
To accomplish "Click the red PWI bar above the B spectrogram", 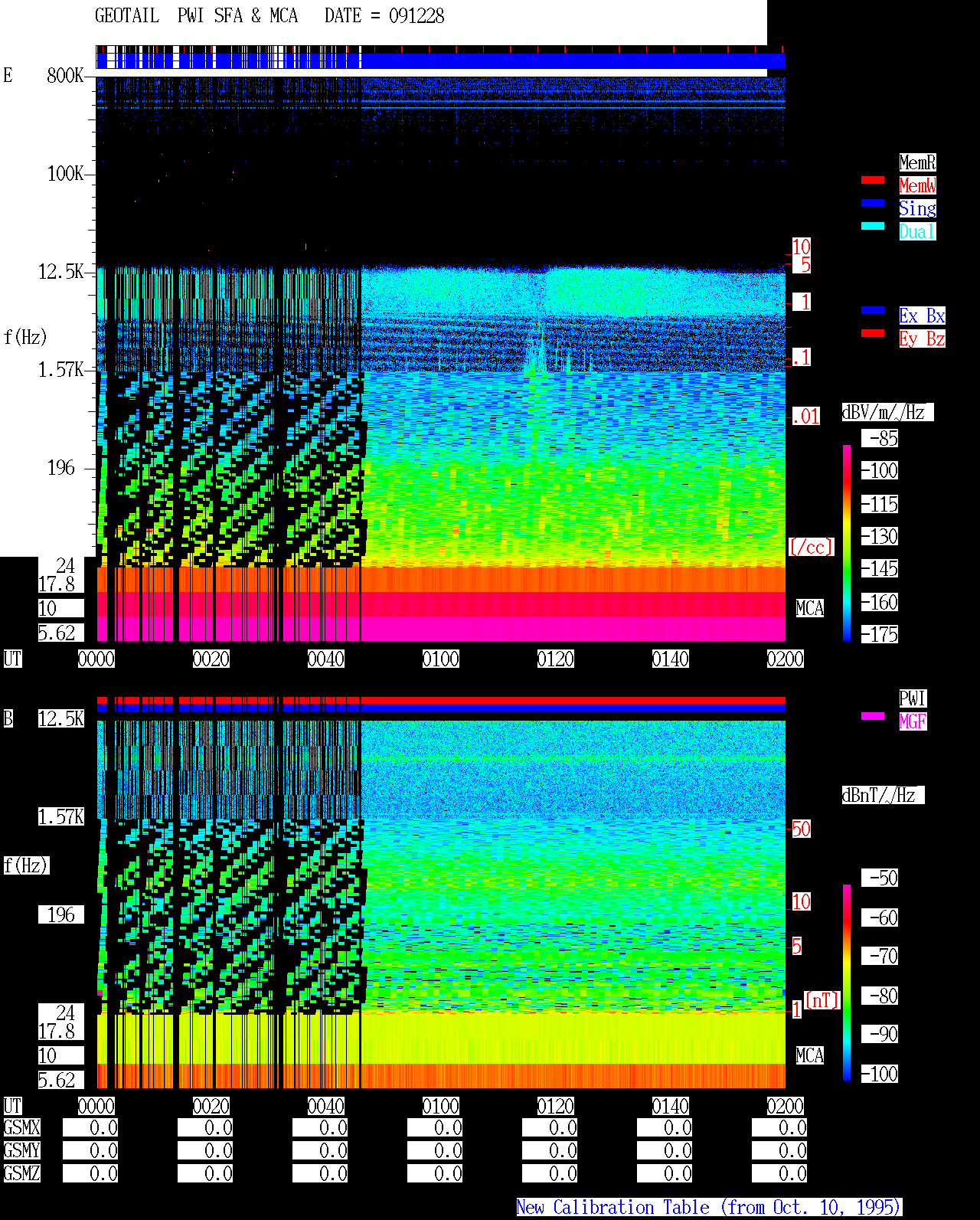I will click(441, 700).
